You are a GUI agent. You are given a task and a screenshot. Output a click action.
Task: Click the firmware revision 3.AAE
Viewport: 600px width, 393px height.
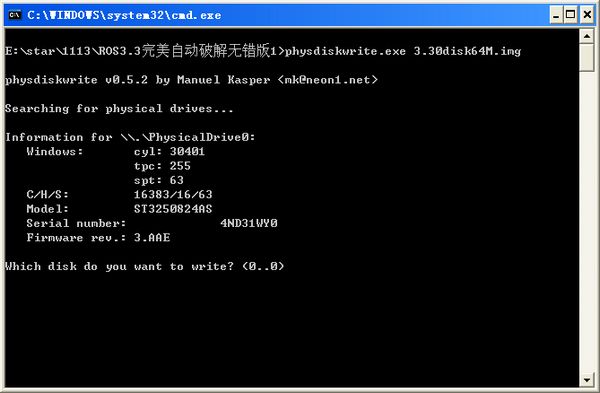click(x=152, y=238)
